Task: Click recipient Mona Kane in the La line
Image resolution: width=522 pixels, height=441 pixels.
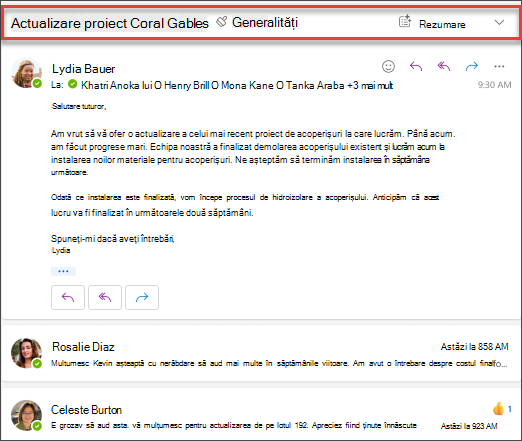Action: pyautogui.click(x=247, y=85)
